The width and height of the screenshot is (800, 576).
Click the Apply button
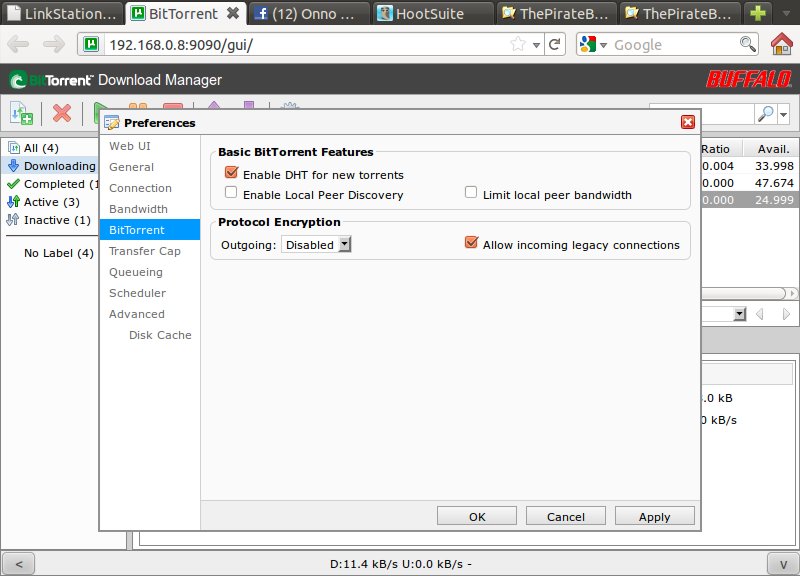[655, 516]
